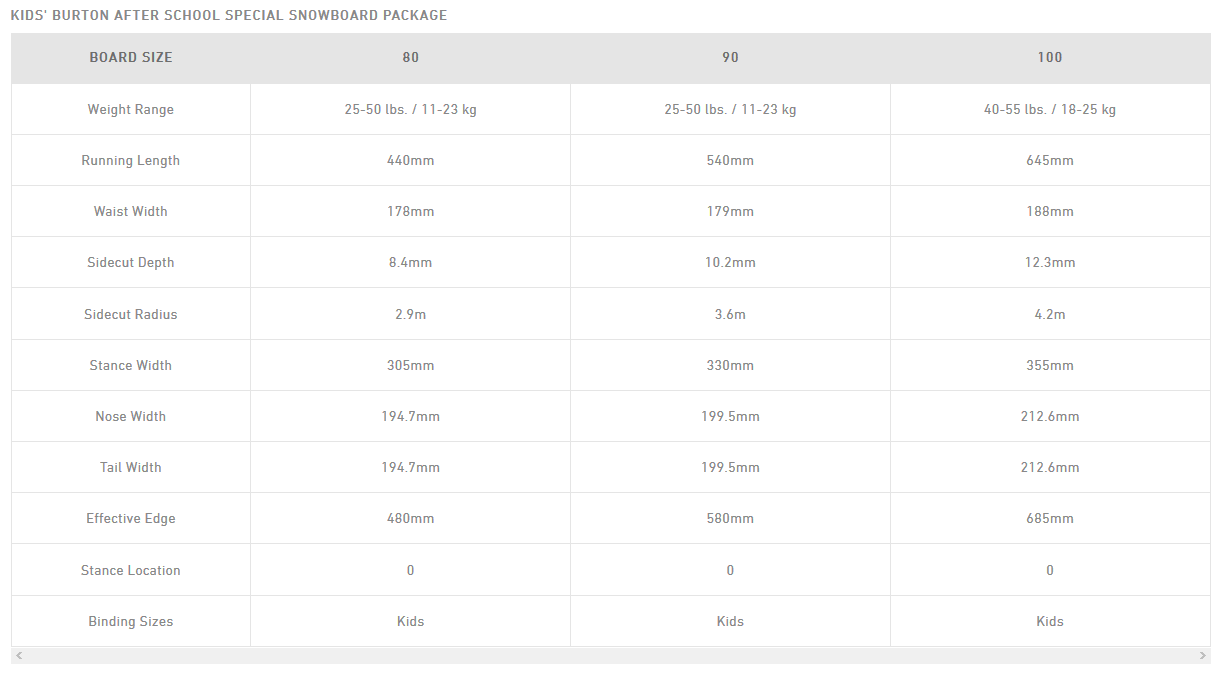Click the horizontal scrollbar track
Viewport: 1220px width, 673px height.
pos(611,656)
